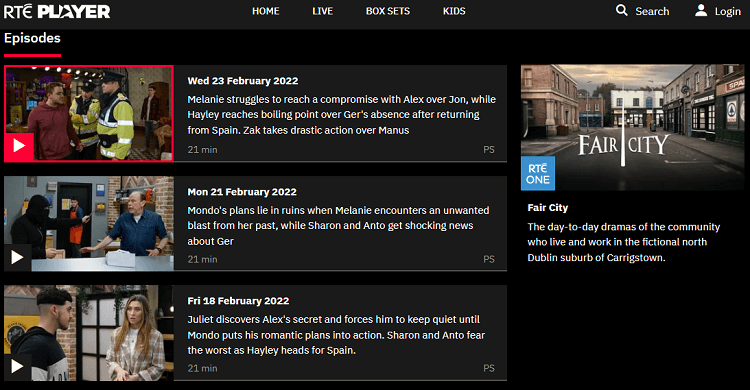The image size is (750, 390).
Task: Play the Fri 18 February 2022 episode
Action: 17,367
